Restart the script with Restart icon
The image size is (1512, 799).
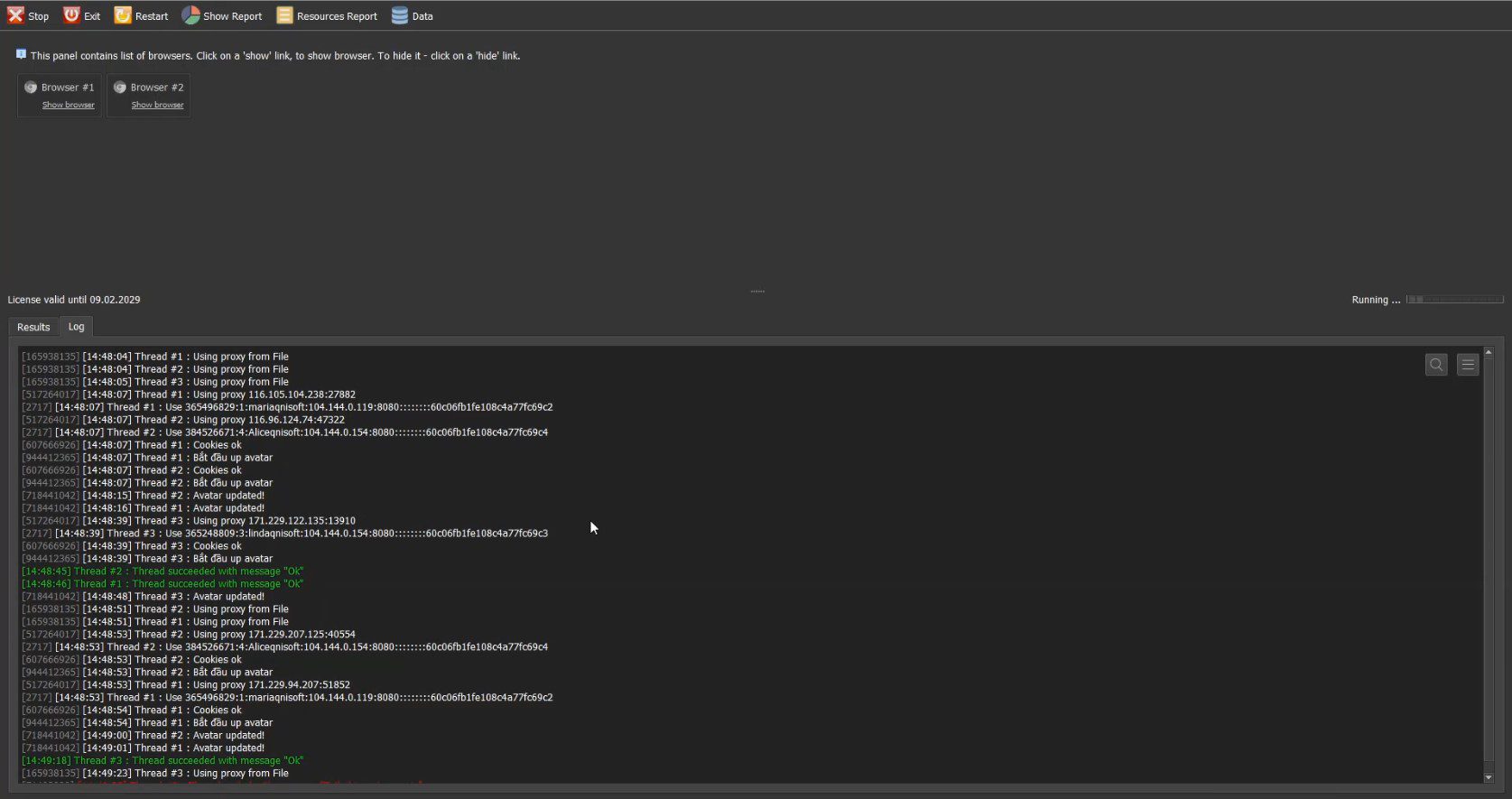click(123, 15)
